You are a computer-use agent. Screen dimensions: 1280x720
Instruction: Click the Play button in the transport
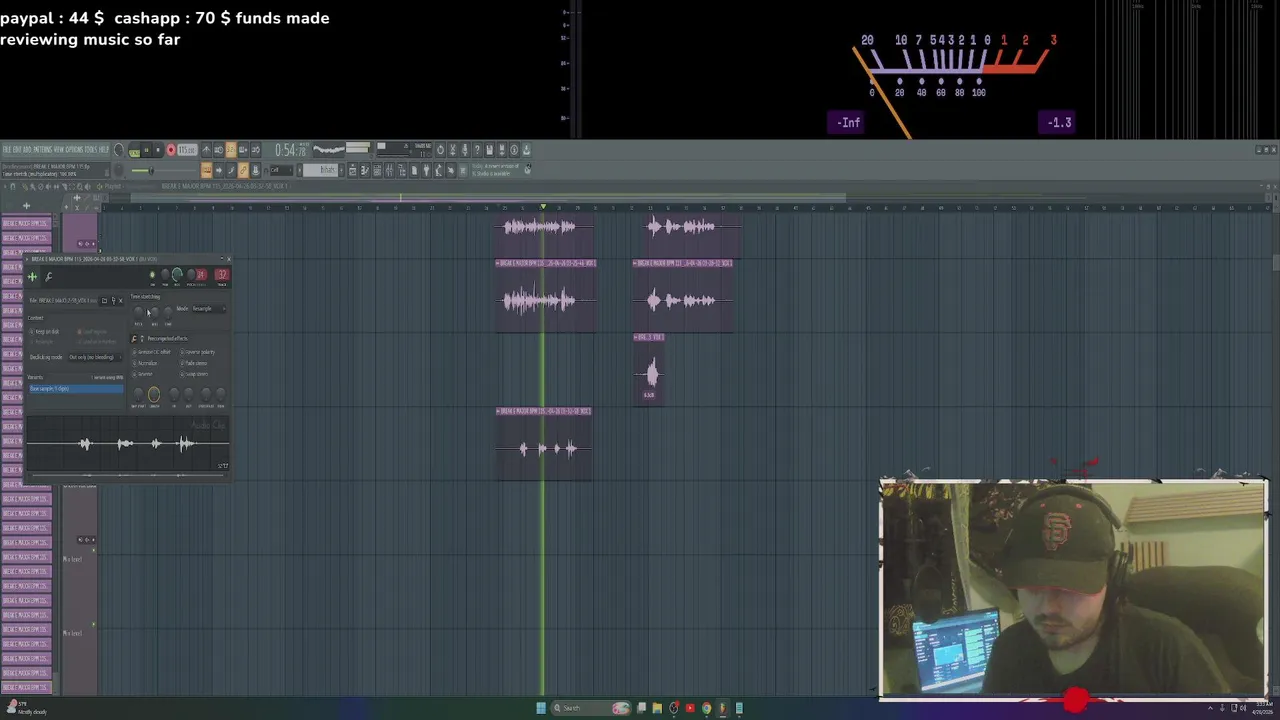tap(147, 149)
